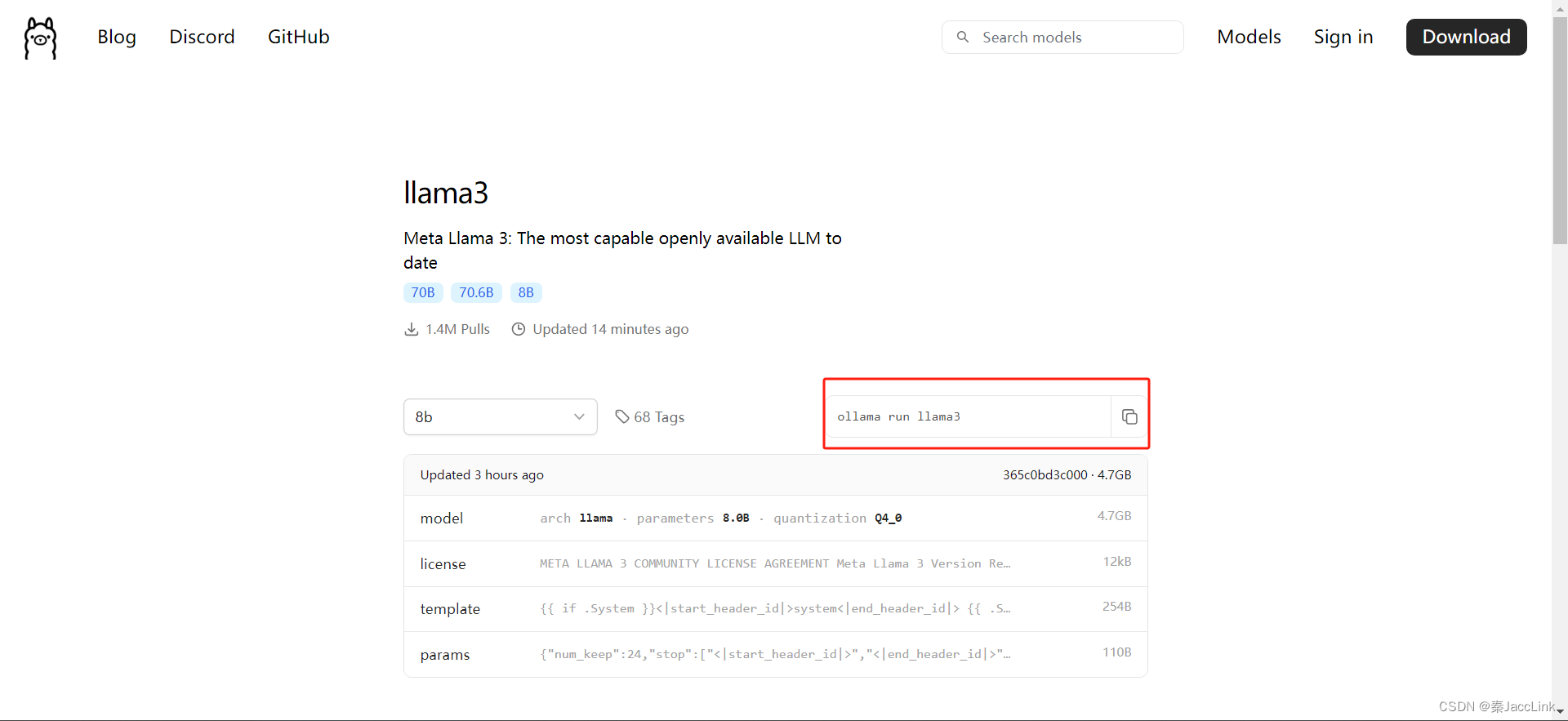
Task: Click the download icon beside Pulls
Action: pos(412,329)
